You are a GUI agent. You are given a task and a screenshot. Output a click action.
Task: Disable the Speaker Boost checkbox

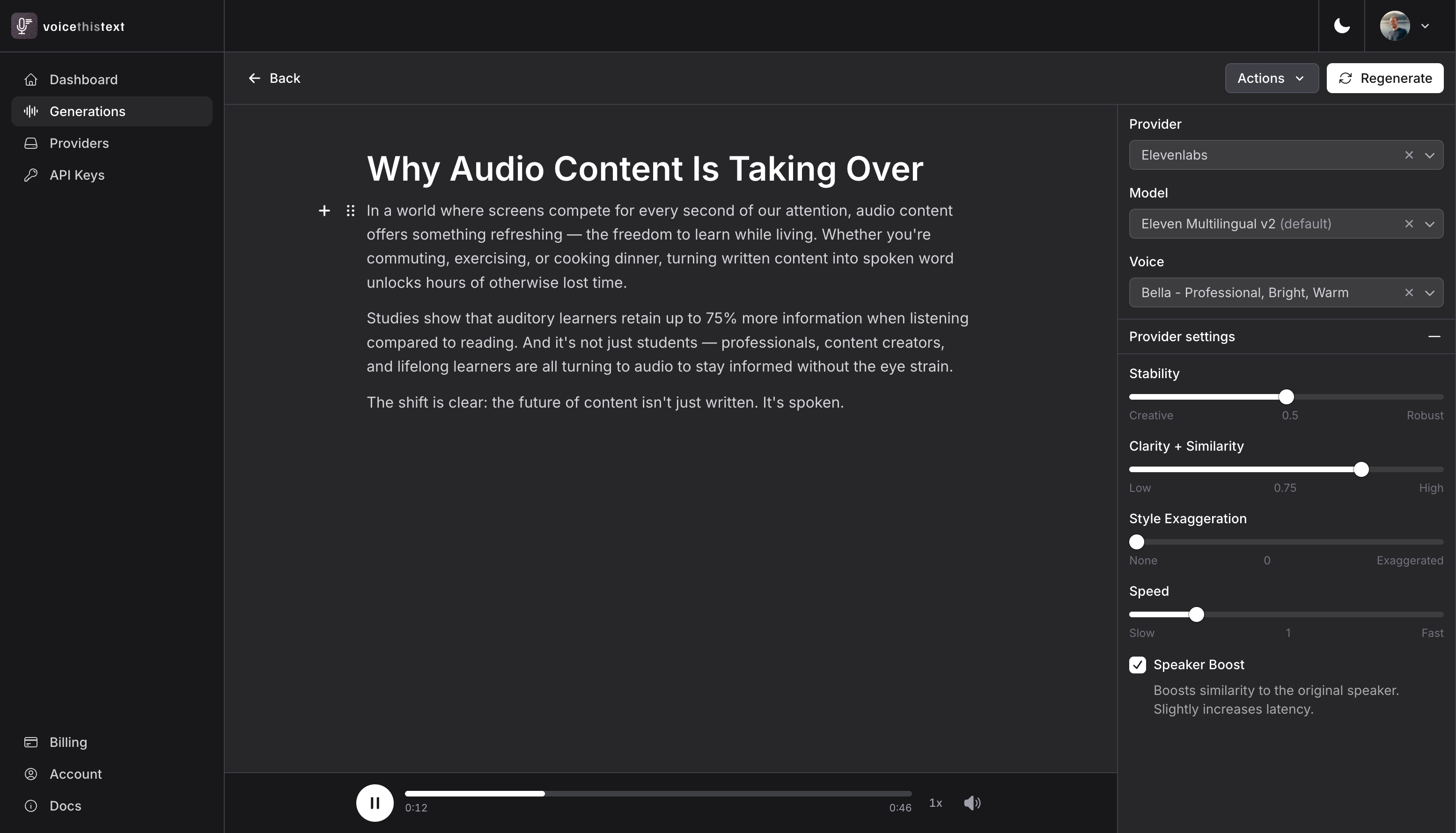(x=1137, y=665)
